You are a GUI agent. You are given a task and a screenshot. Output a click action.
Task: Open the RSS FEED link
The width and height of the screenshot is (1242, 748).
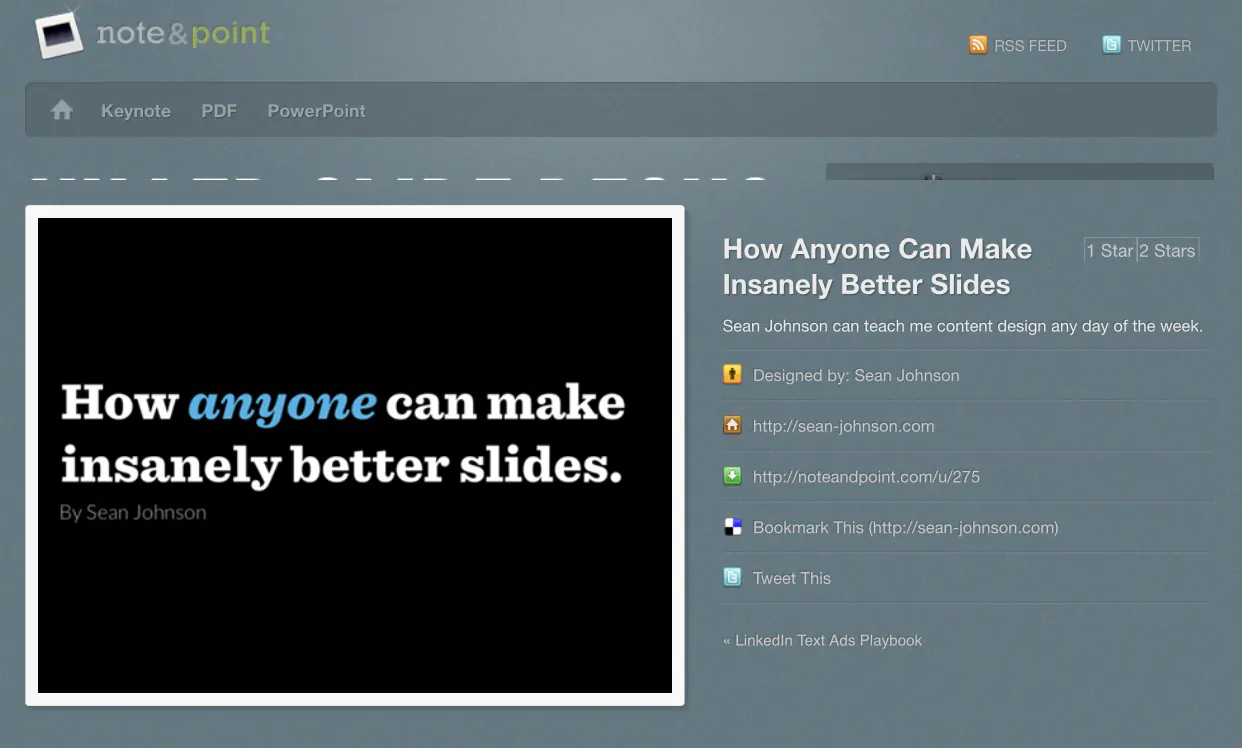[1030, 46]
